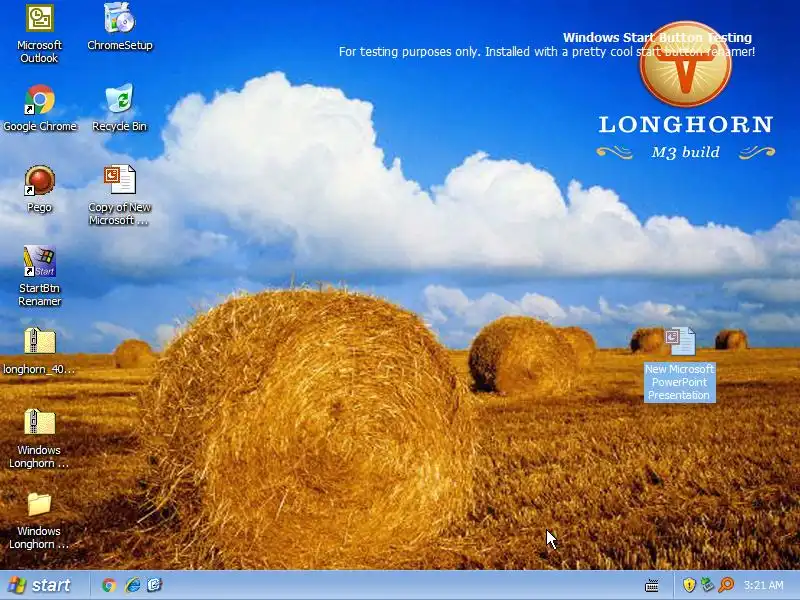Open the start menu button

38,585
